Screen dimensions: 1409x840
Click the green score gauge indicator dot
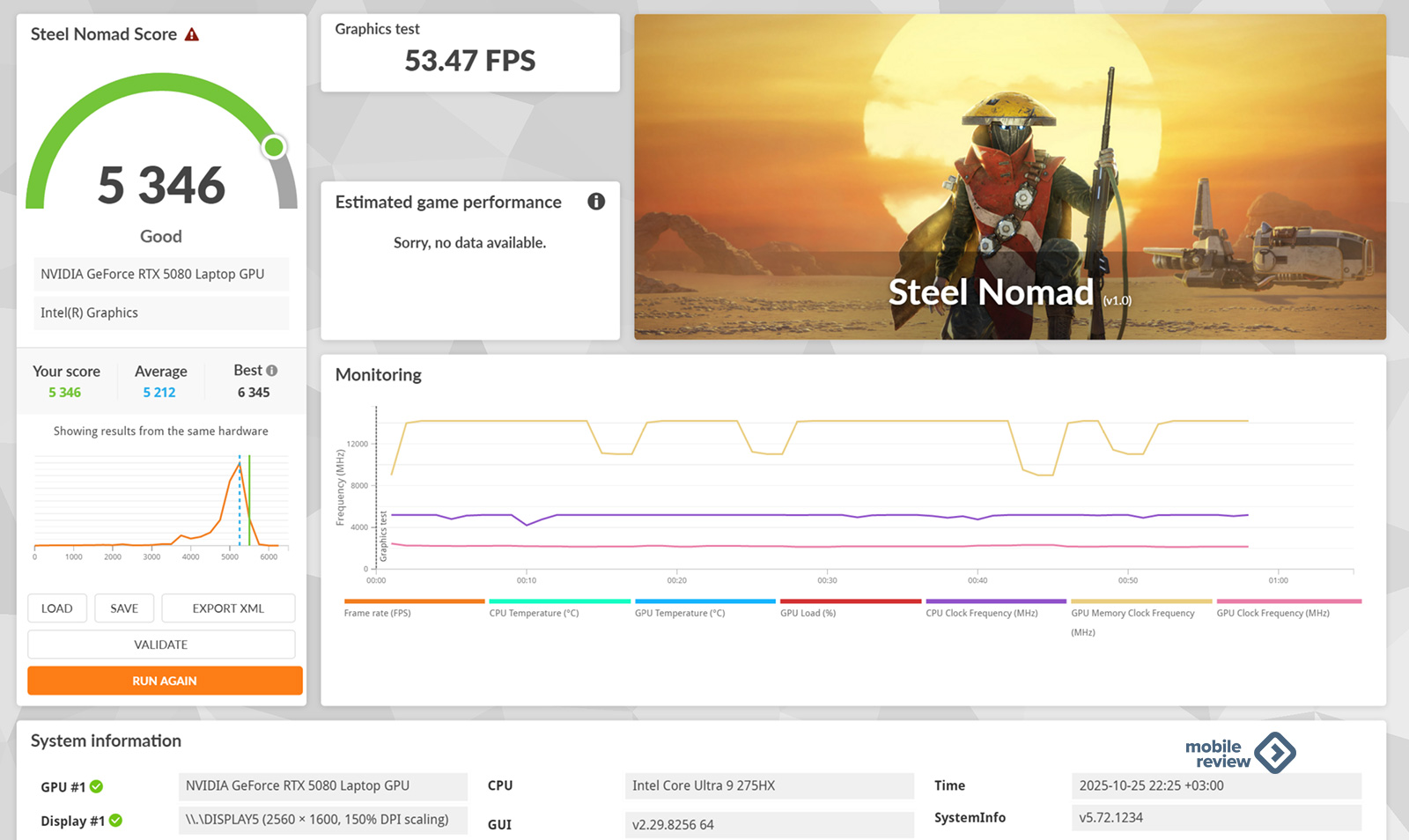274,147
